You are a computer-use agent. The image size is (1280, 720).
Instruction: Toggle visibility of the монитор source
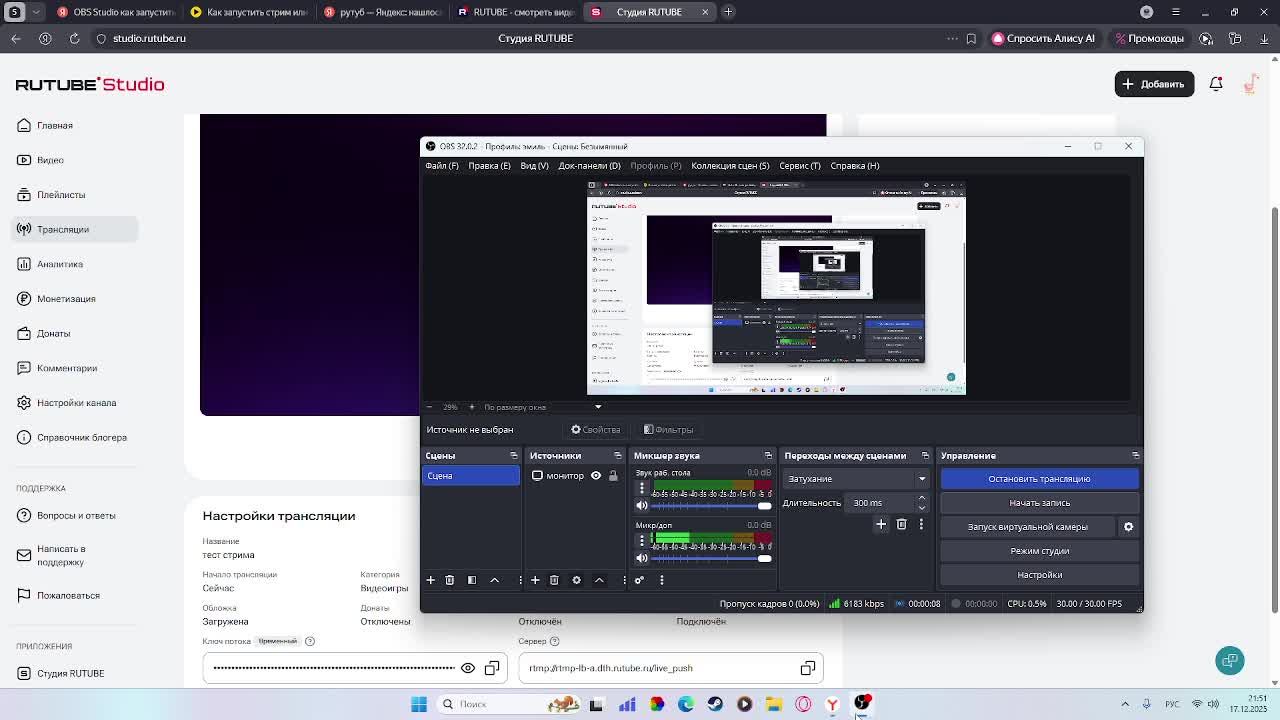click(596, 476)
